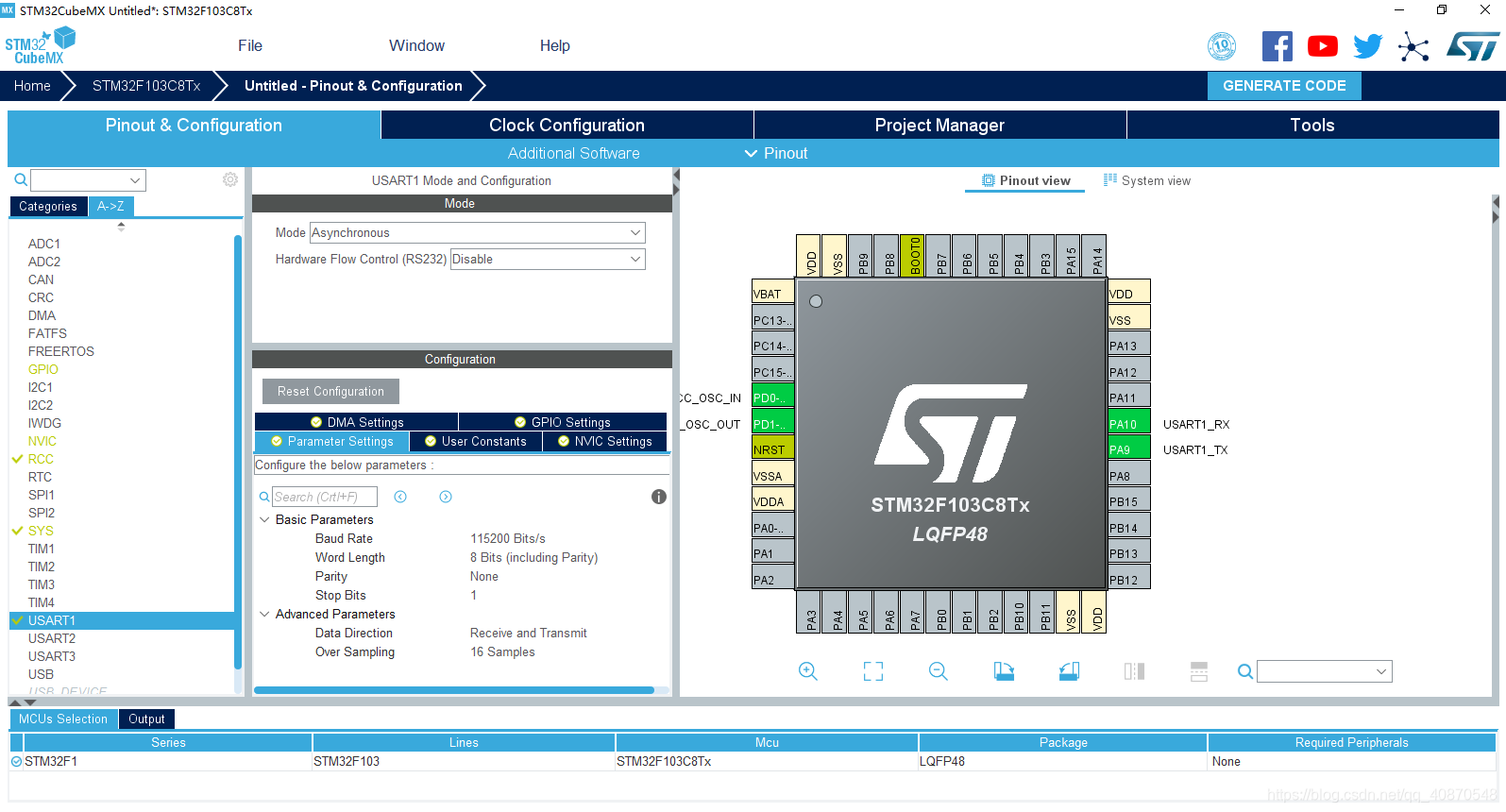Click the pin search magnifier icon
The height and width of the screenshot is (812, 1506).
click(1245, 671)
